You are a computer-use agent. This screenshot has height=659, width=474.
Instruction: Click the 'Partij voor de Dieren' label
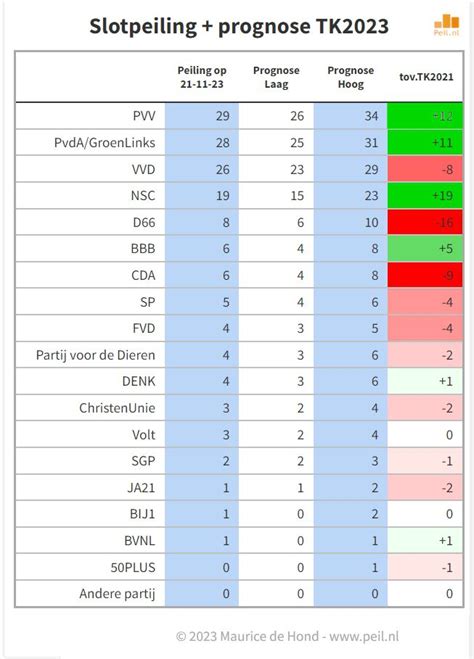pyautogui.click(x=95, y=355)
